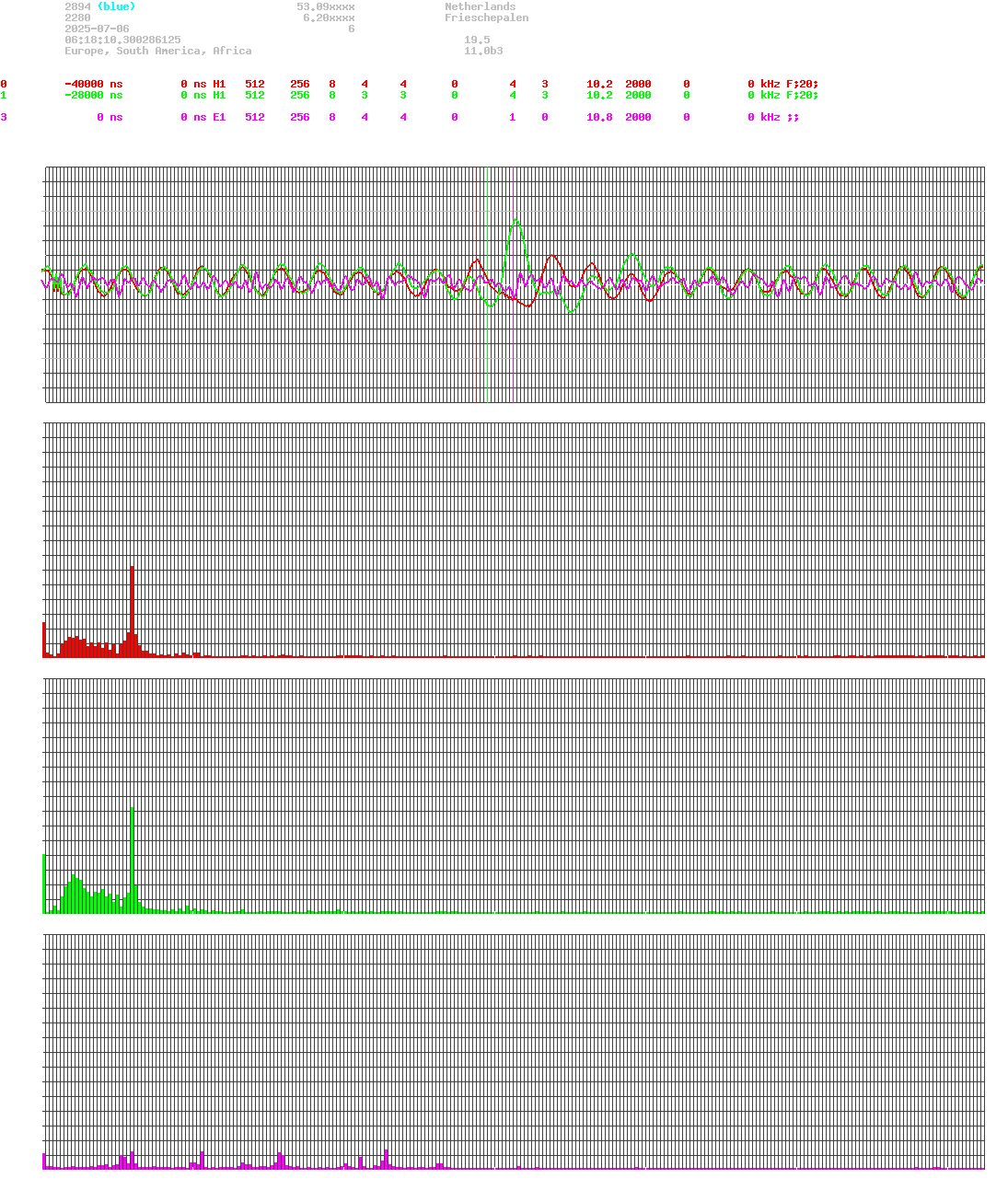Click the '19.5' value in header
1008x1190 pixels.
(477, 40)
